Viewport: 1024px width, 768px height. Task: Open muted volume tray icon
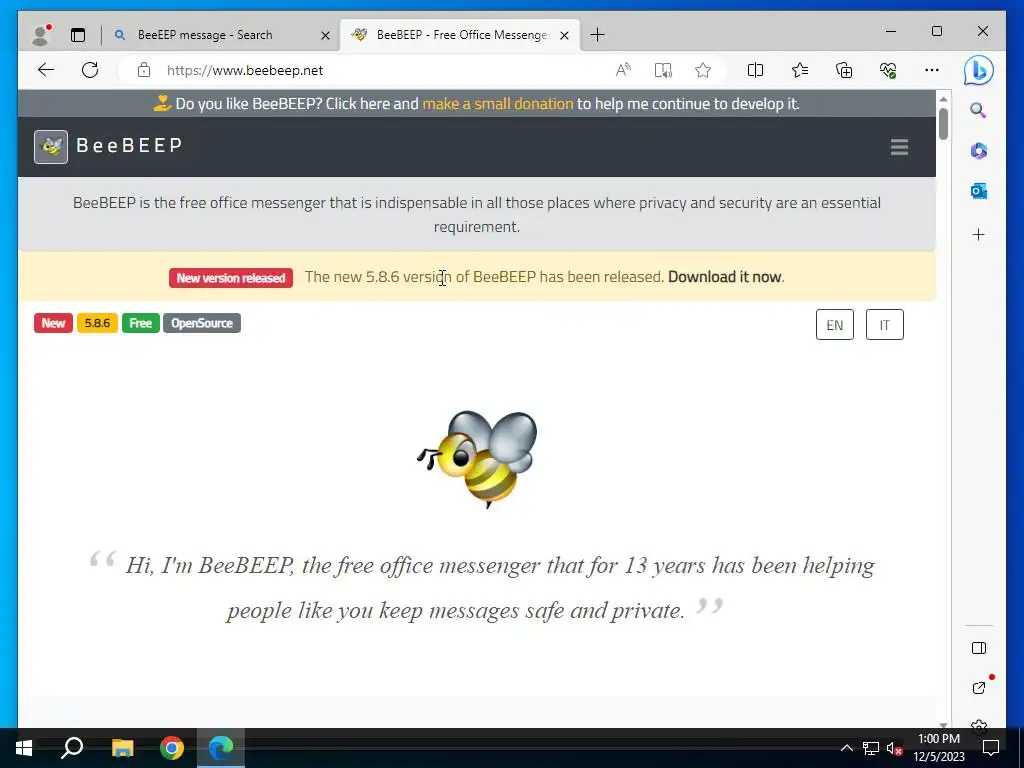point(894,748)
